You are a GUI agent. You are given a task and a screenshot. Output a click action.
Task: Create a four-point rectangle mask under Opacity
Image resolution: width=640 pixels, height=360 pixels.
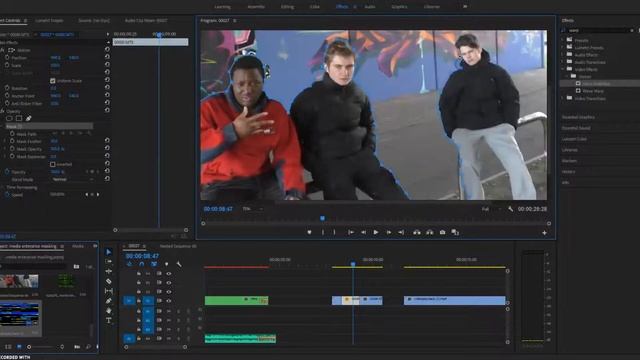(x=19, y=118)
